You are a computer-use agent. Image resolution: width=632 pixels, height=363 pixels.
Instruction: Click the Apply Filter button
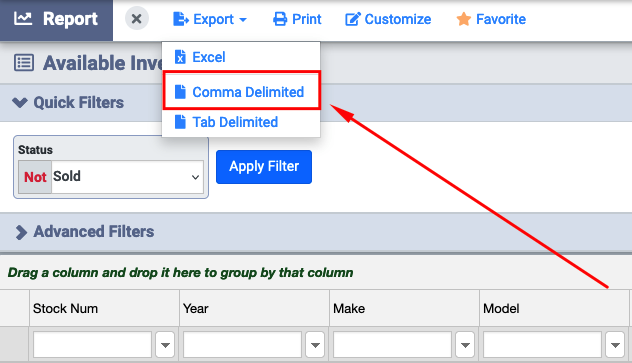point(264,167)
